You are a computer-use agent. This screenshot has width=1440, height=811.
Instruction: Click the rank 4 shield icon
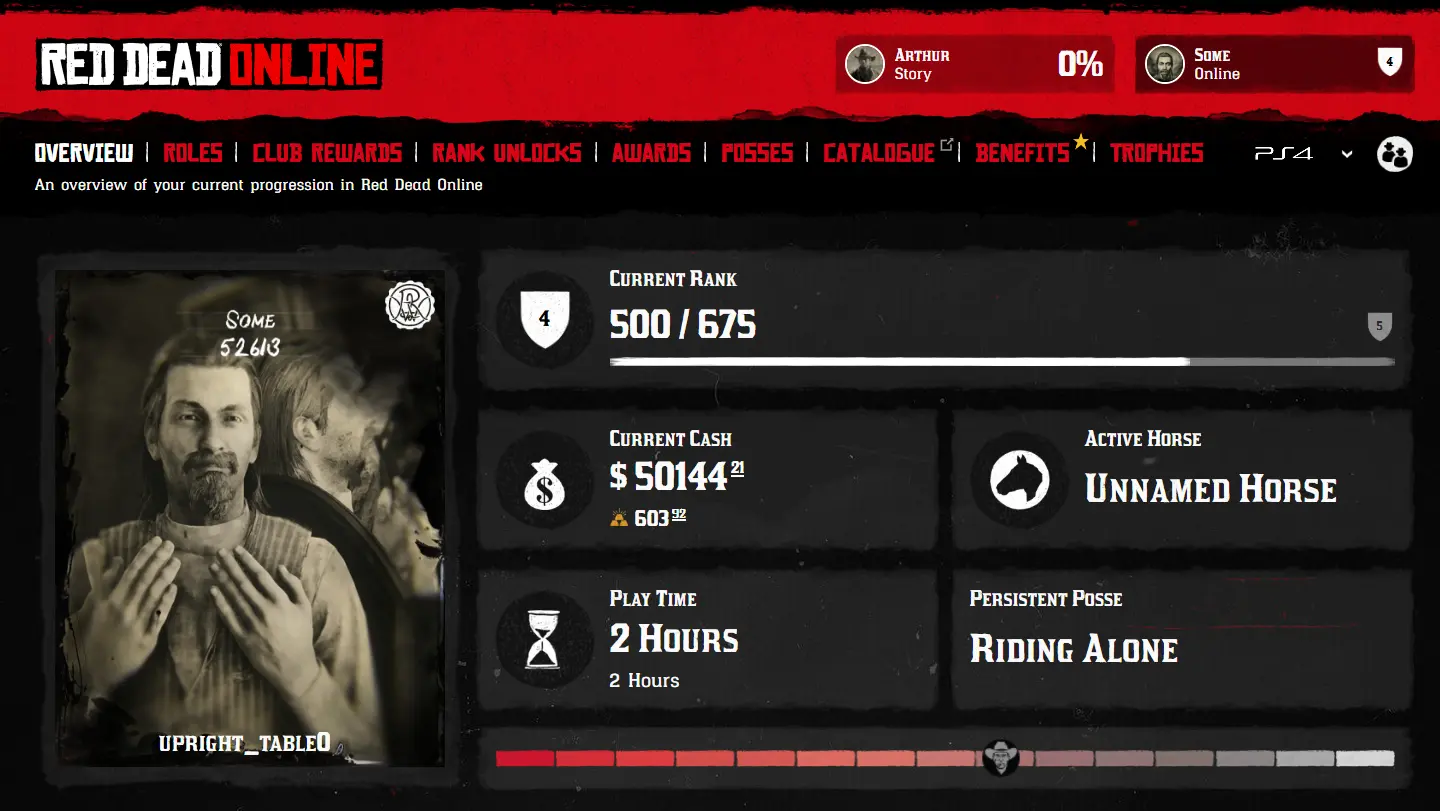click(544, 319)
